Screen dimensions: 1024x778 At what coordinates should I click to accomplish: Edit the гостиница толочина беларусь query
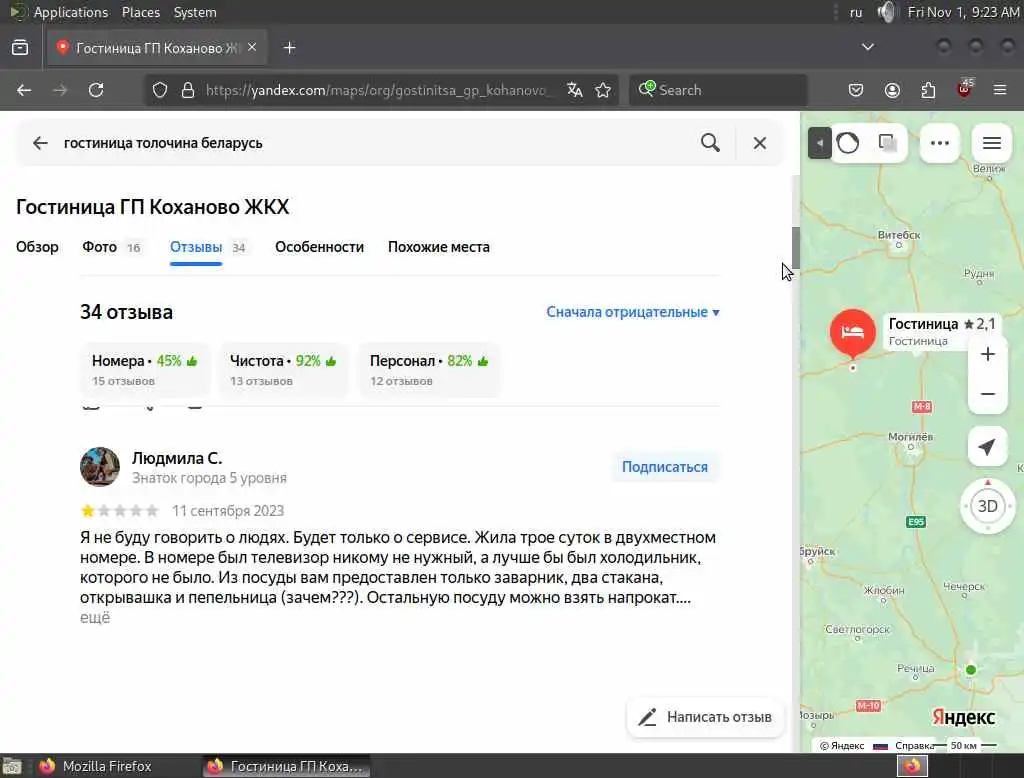163,143
